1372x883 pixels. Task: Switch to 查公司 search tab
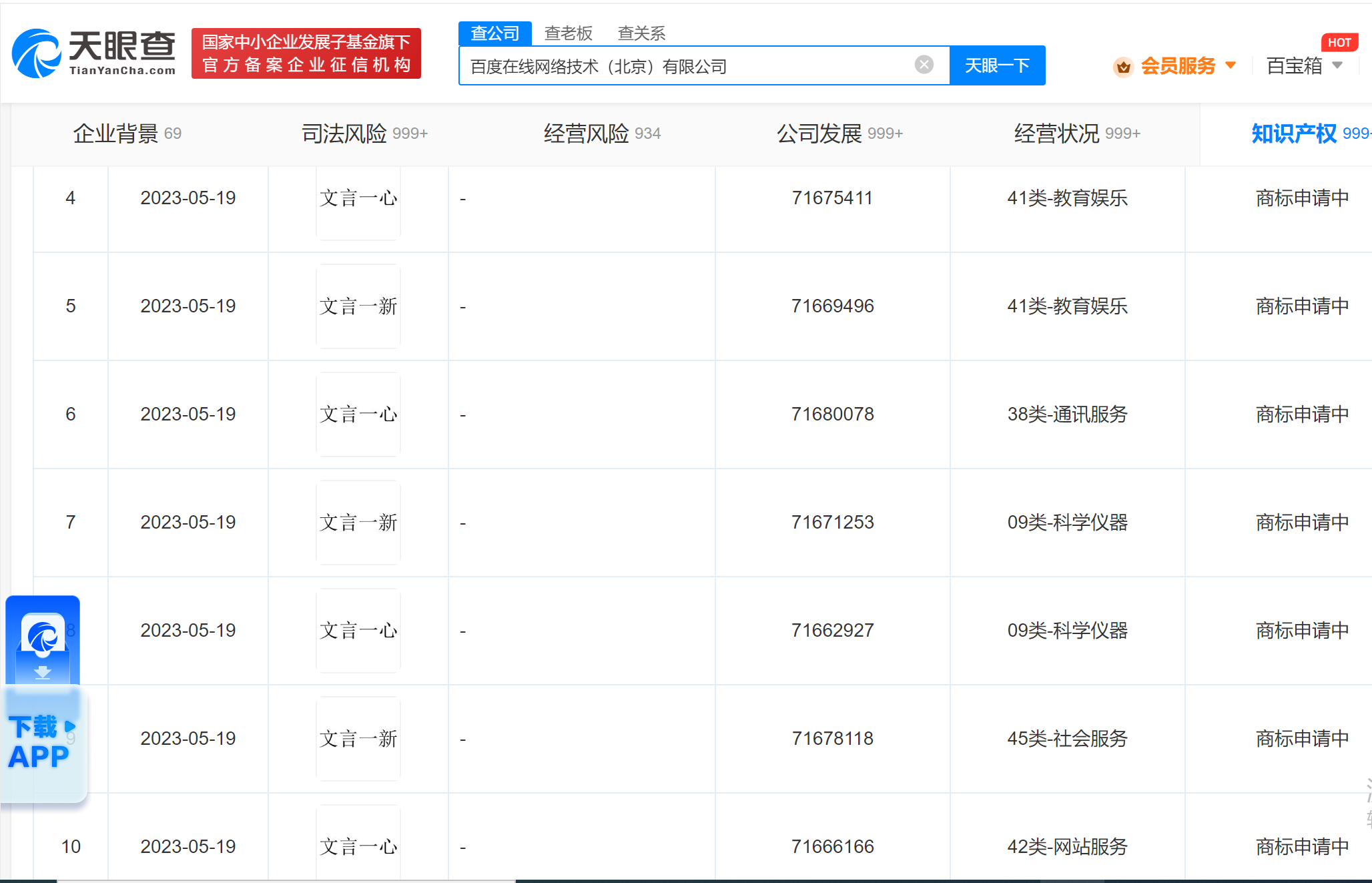(x=495, y=33)
